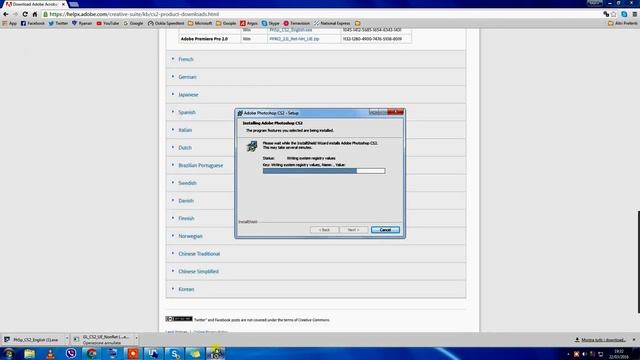Close the Photoshop CS2 Setup dialog
640x360 pixels.
(x=396, y=112)
